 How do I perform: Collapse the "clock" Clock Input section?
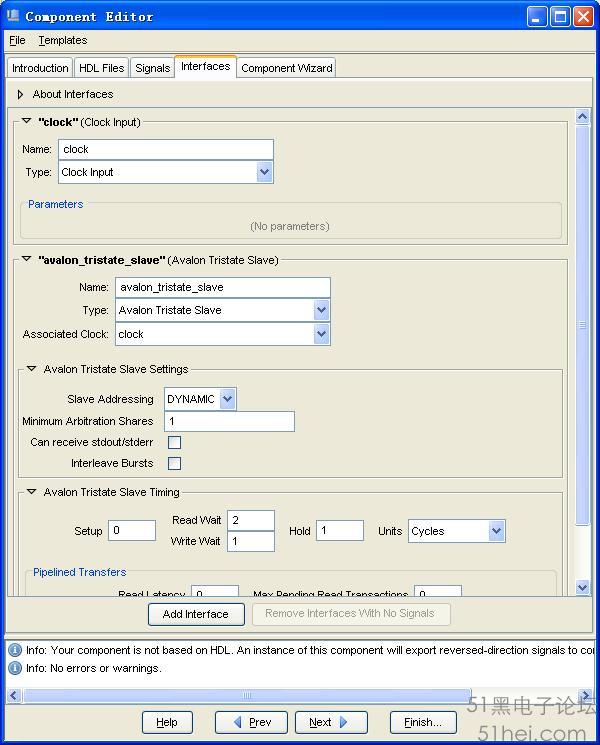[x=27, y=122]
